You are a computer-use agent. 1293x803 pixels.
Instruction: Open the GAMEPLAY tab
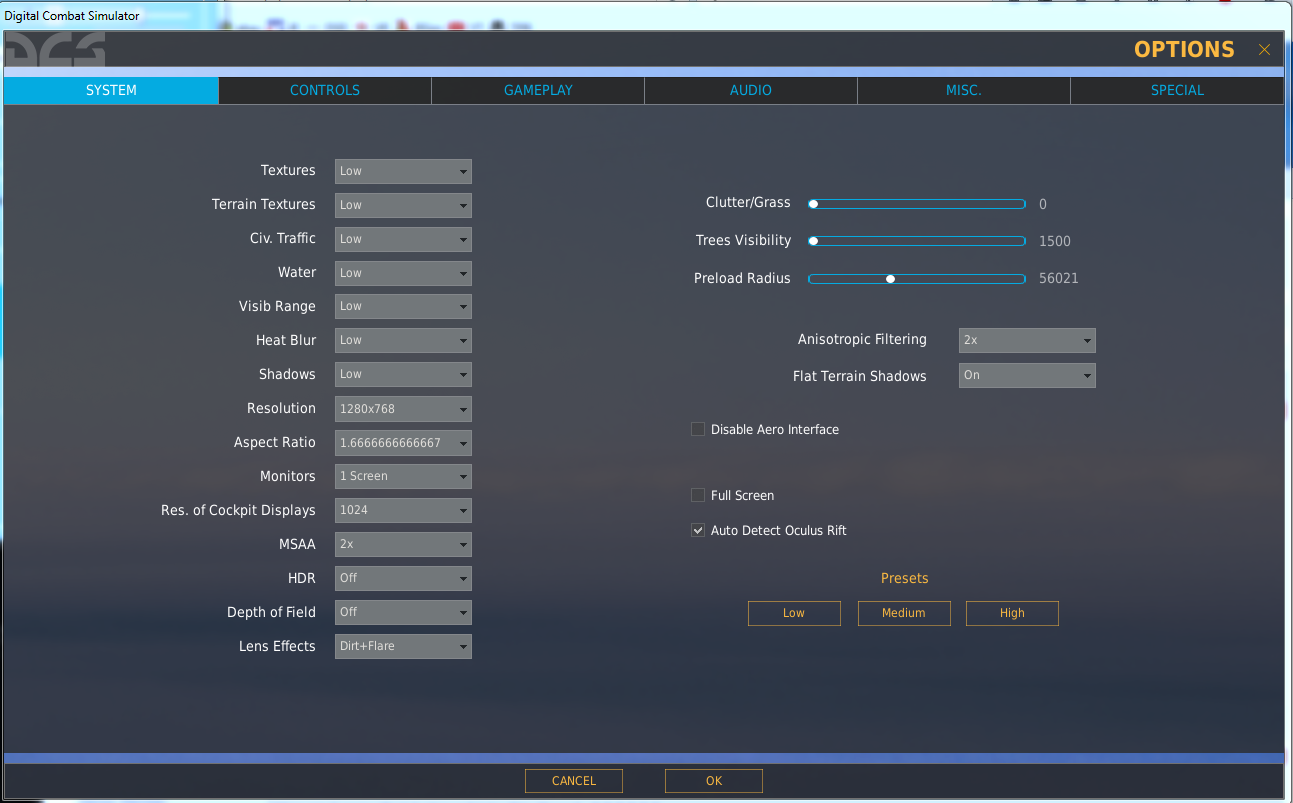tap(538, 90)
